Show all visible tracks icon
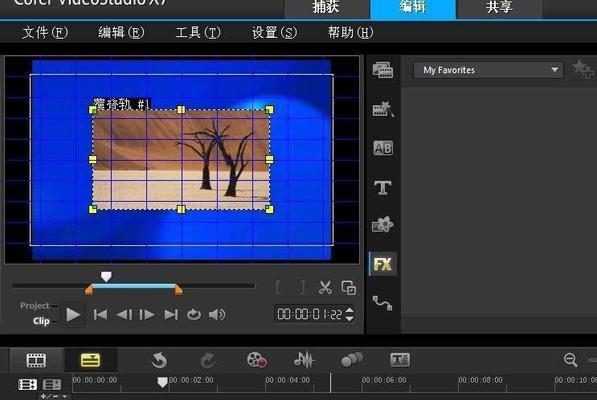This screenshot has width=597, height=400. click(28, 384)
